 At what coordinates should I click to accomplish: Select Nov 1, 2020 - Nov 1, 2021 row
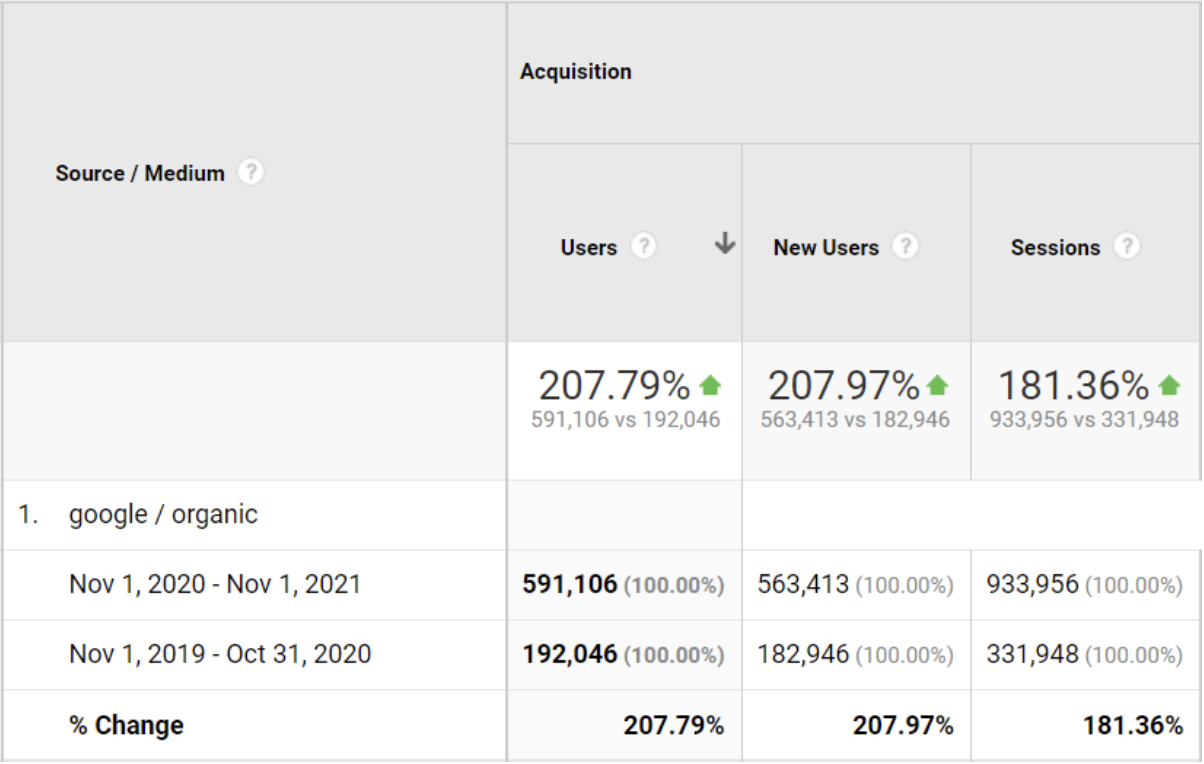[x=215, y=584]
